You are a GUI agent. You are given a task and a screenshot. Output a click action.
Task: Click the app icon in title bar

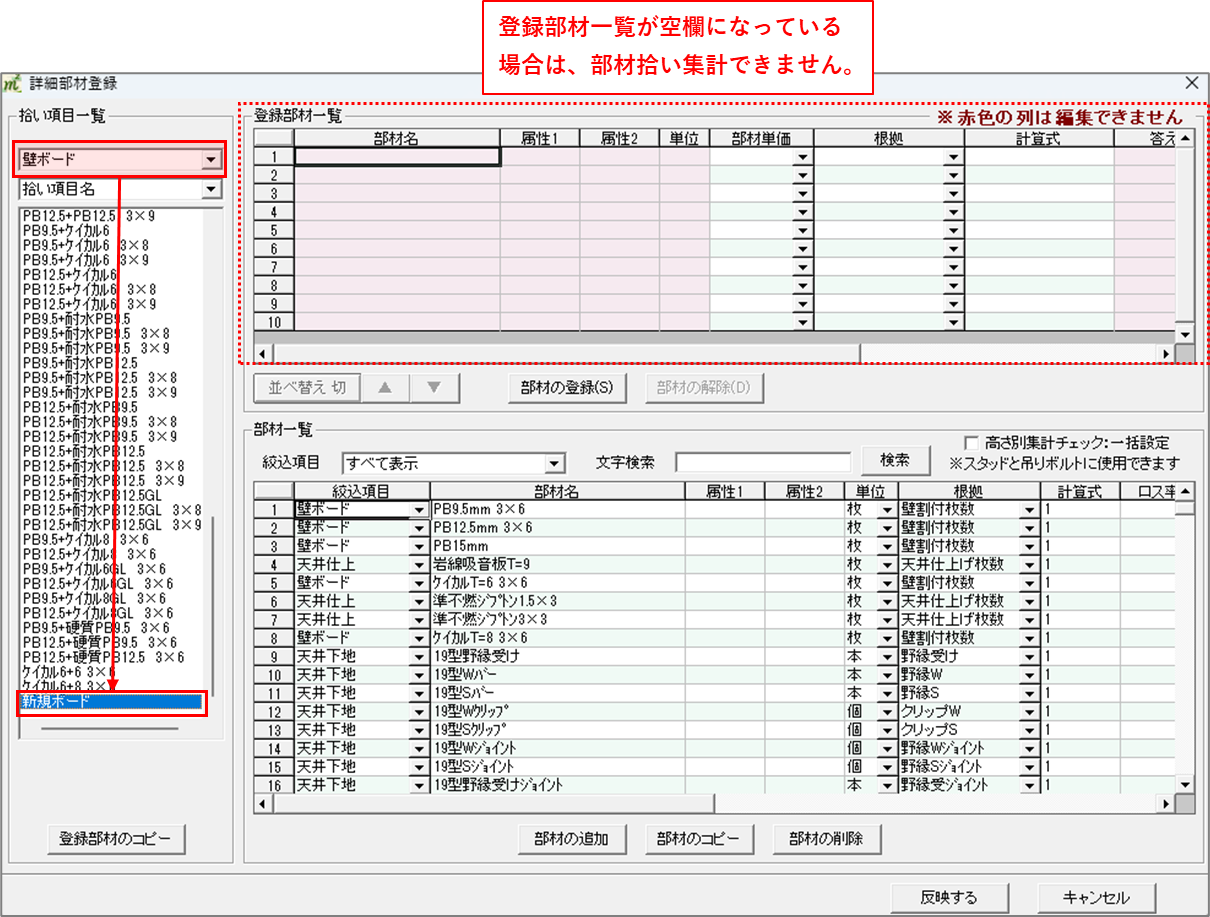pos(12,84)
